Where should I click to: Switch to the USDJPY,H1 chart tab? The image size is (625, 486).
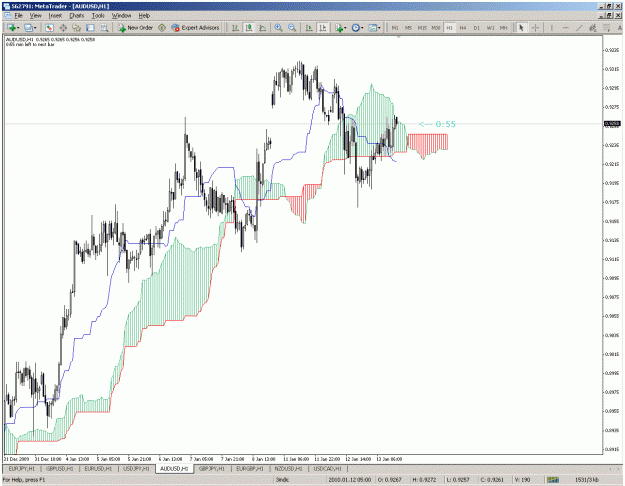(136, 468)
